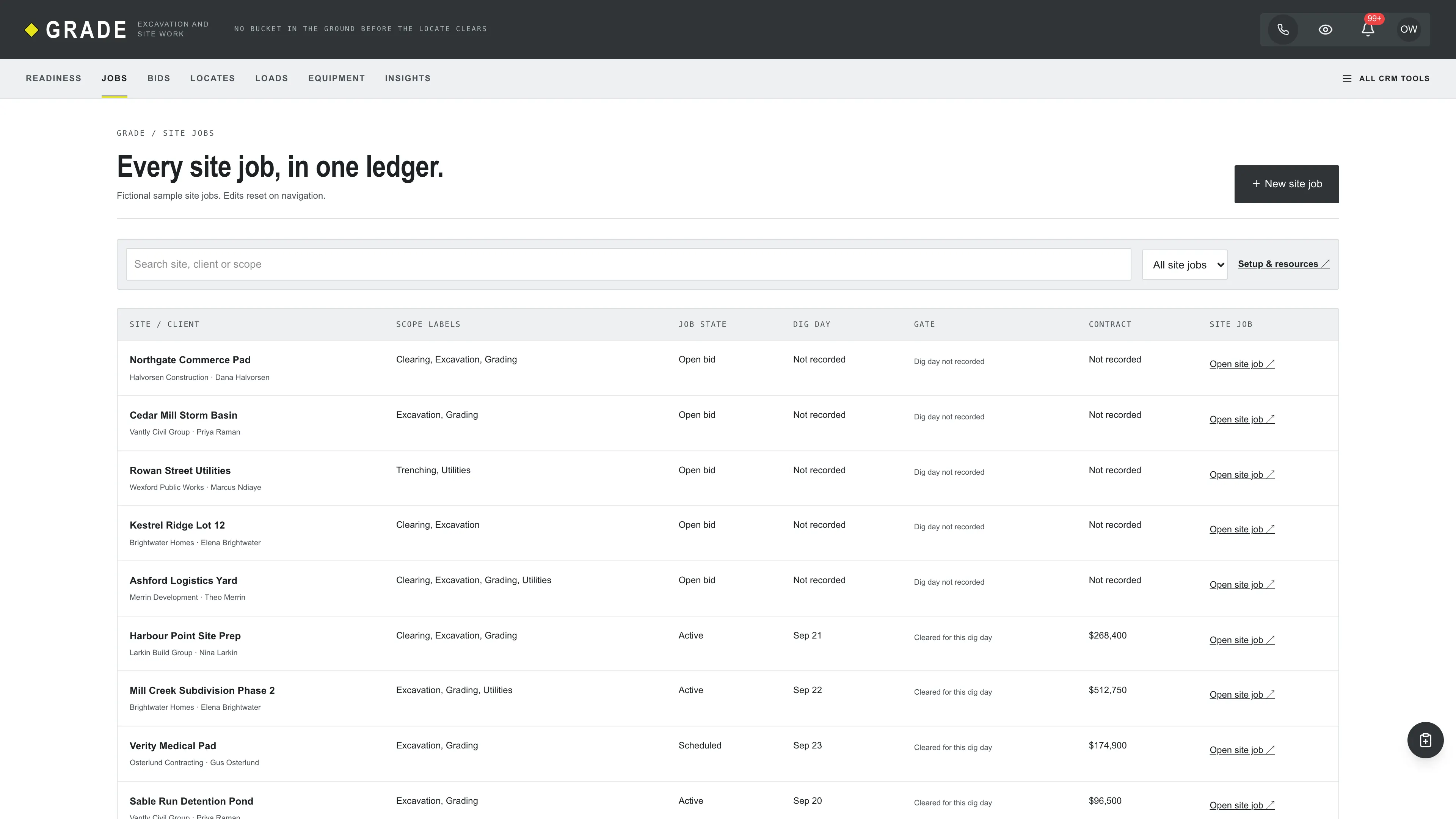The image size is (1456, 819).
Task: Click the Scheduled job state cell
Action: coord(700,745)
